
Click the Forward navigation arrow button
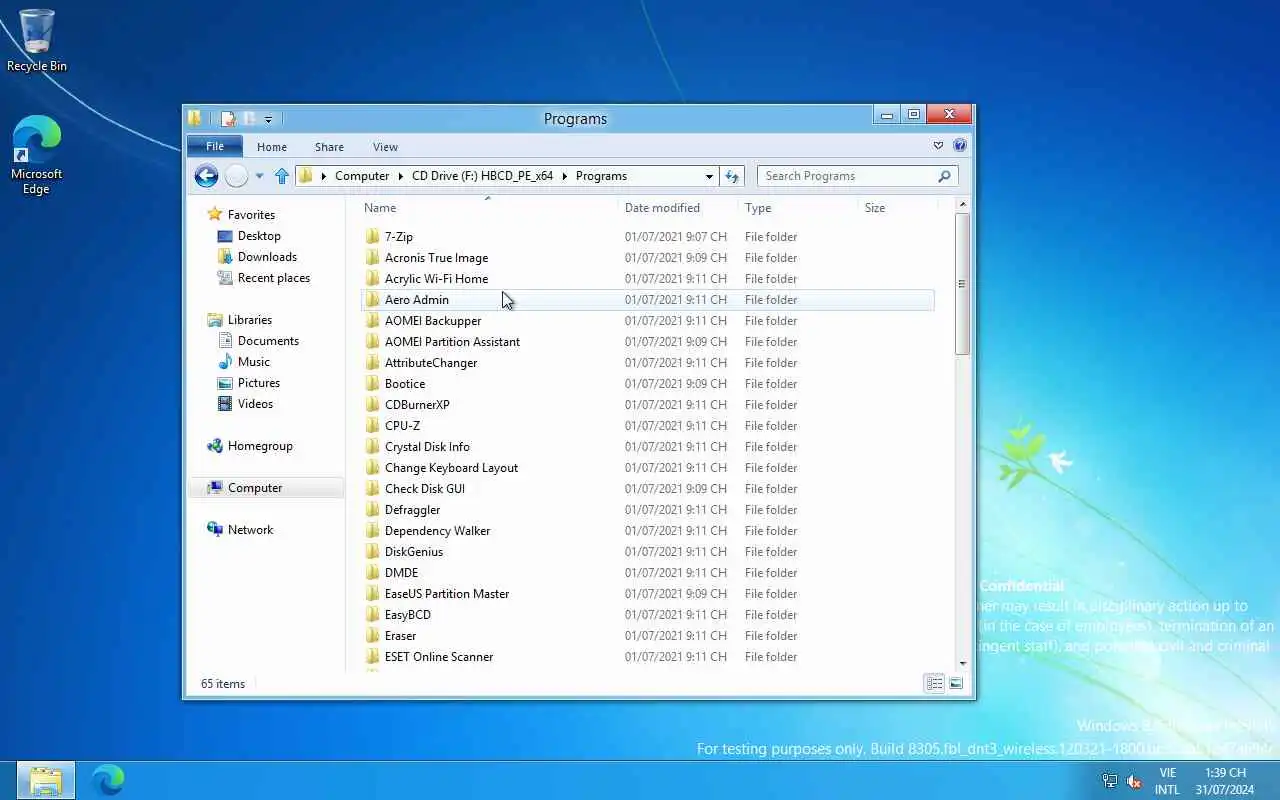coord(236,176)
